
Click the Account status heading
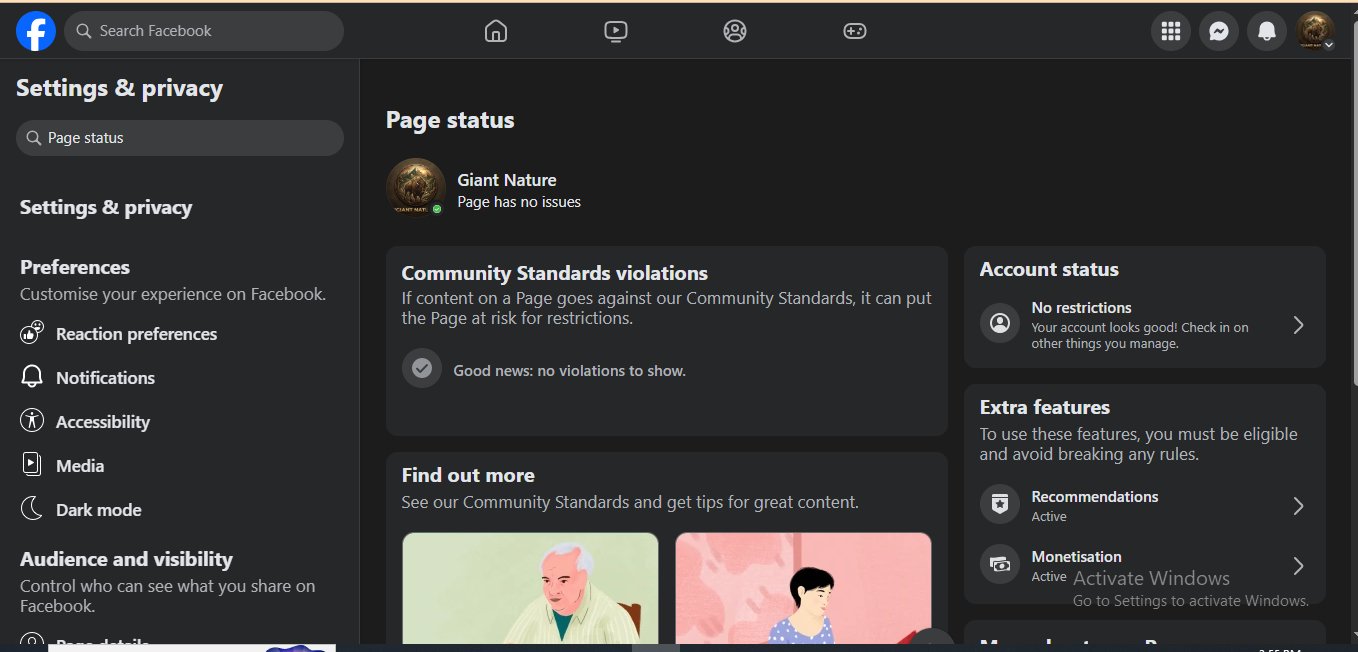(x=1049, y=270)
